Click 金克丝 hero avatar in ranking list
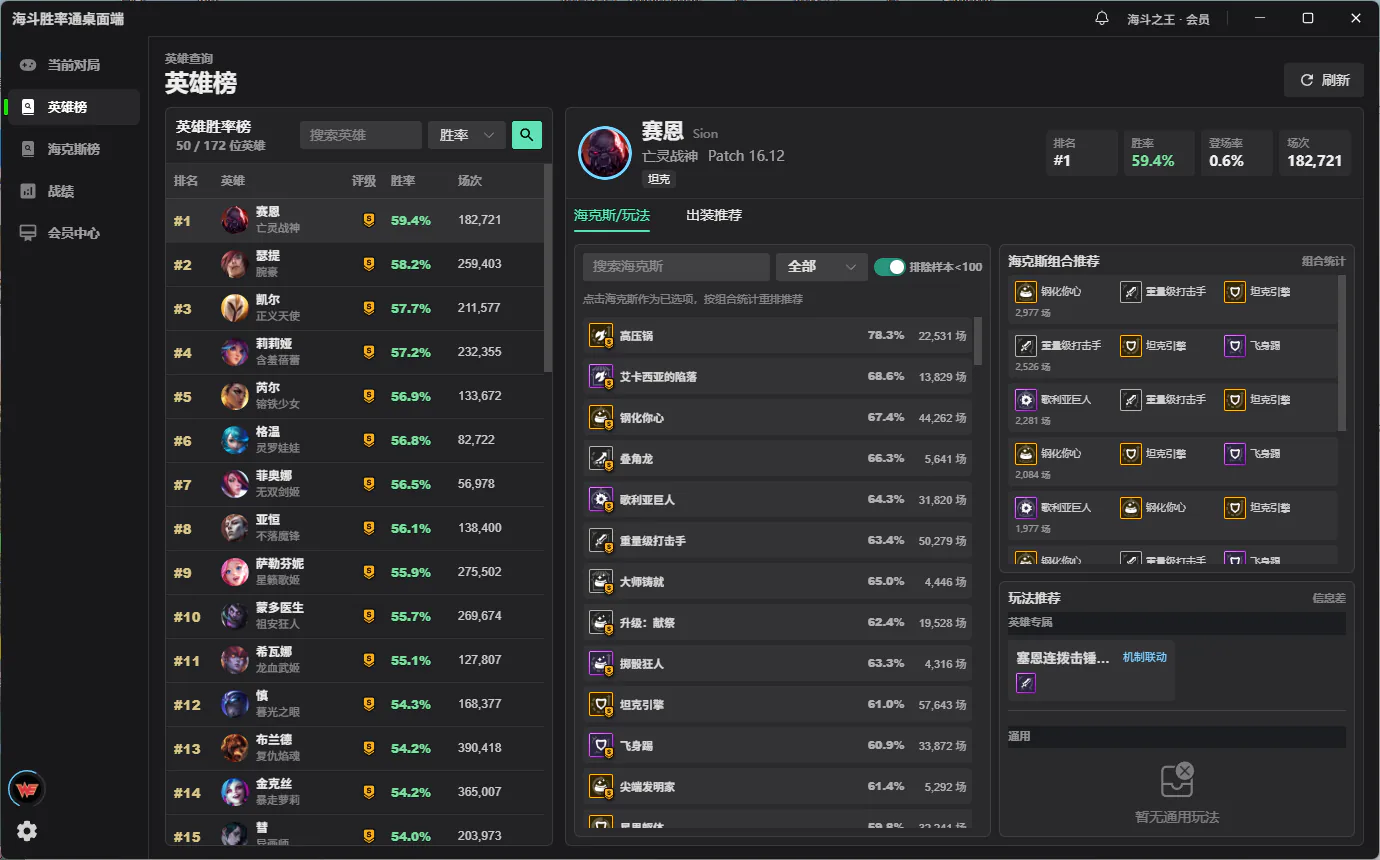Image resolution: width=1380 pixels, height=860 pixels. click(235, 792)
